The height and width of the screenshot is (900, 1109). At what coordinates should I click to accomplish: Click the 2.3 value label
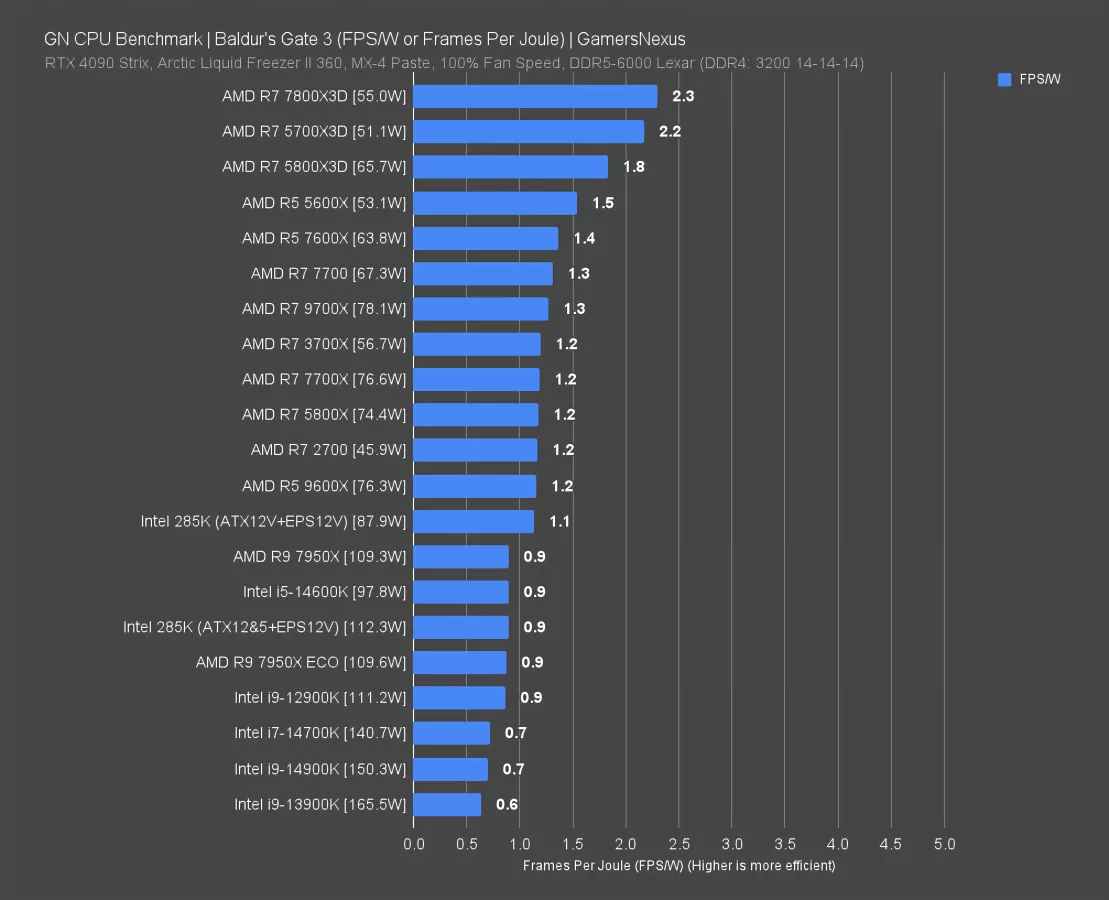click(x=683, y=97)
